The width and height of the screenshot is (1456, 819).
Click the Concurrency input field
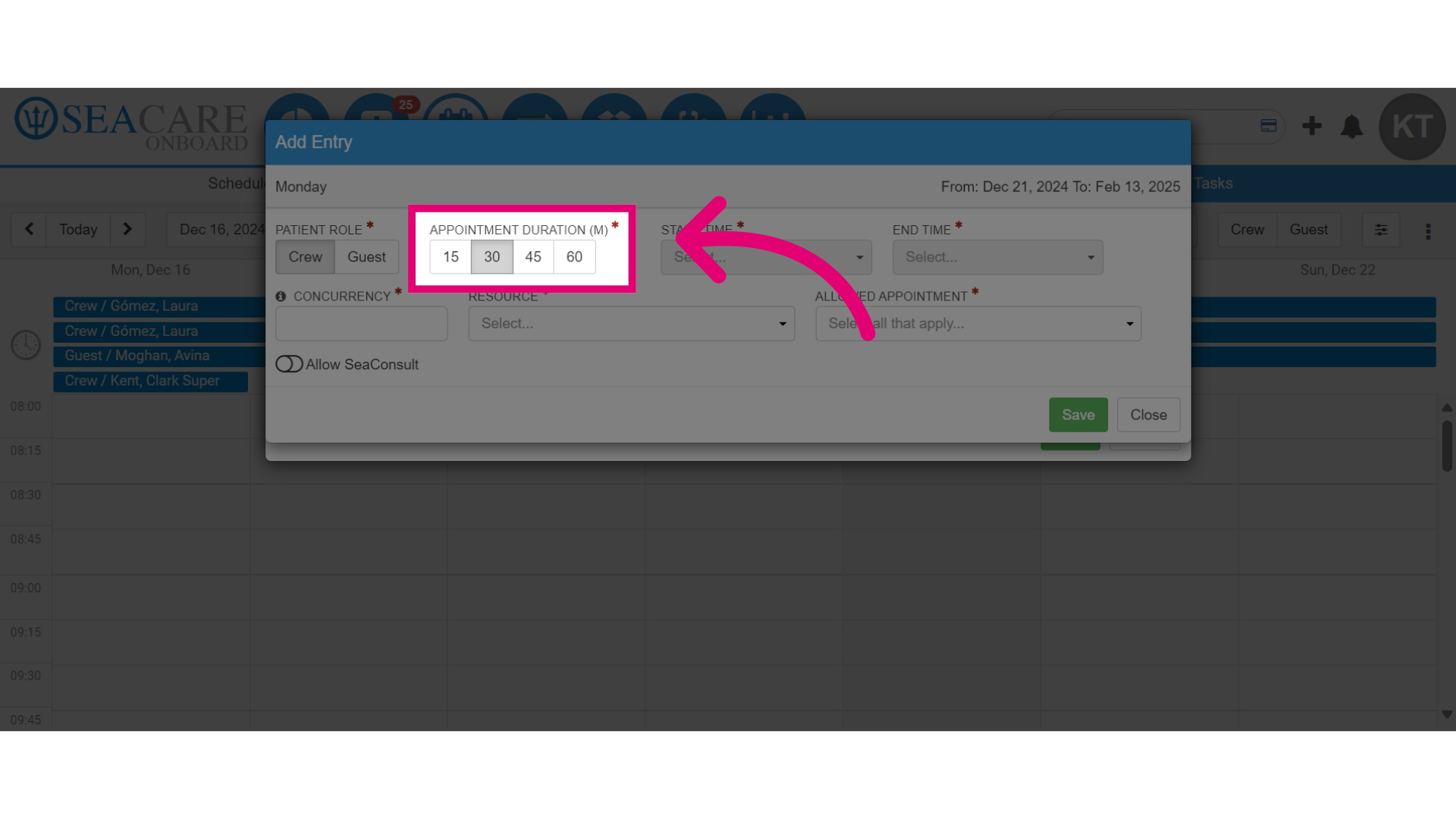point(362,324)
